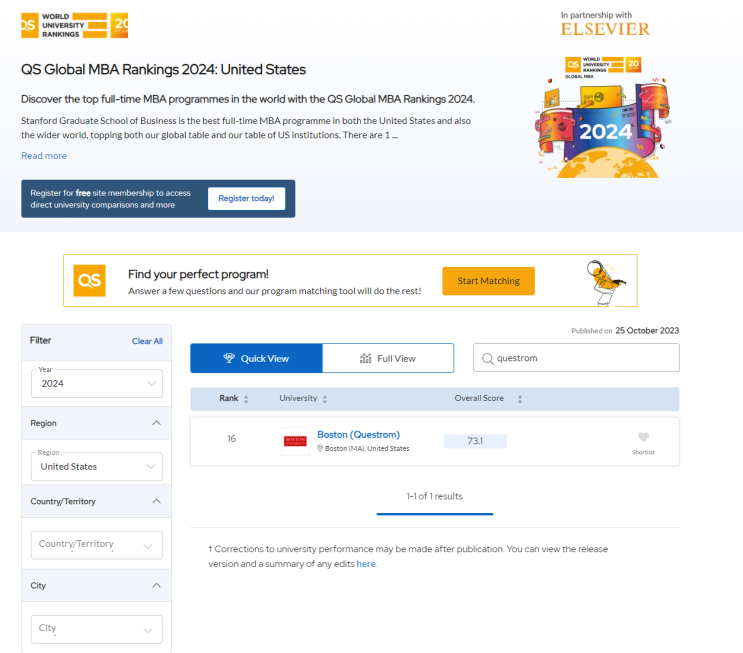
Task: Sort by University column arrows
Action: point(325,399)
